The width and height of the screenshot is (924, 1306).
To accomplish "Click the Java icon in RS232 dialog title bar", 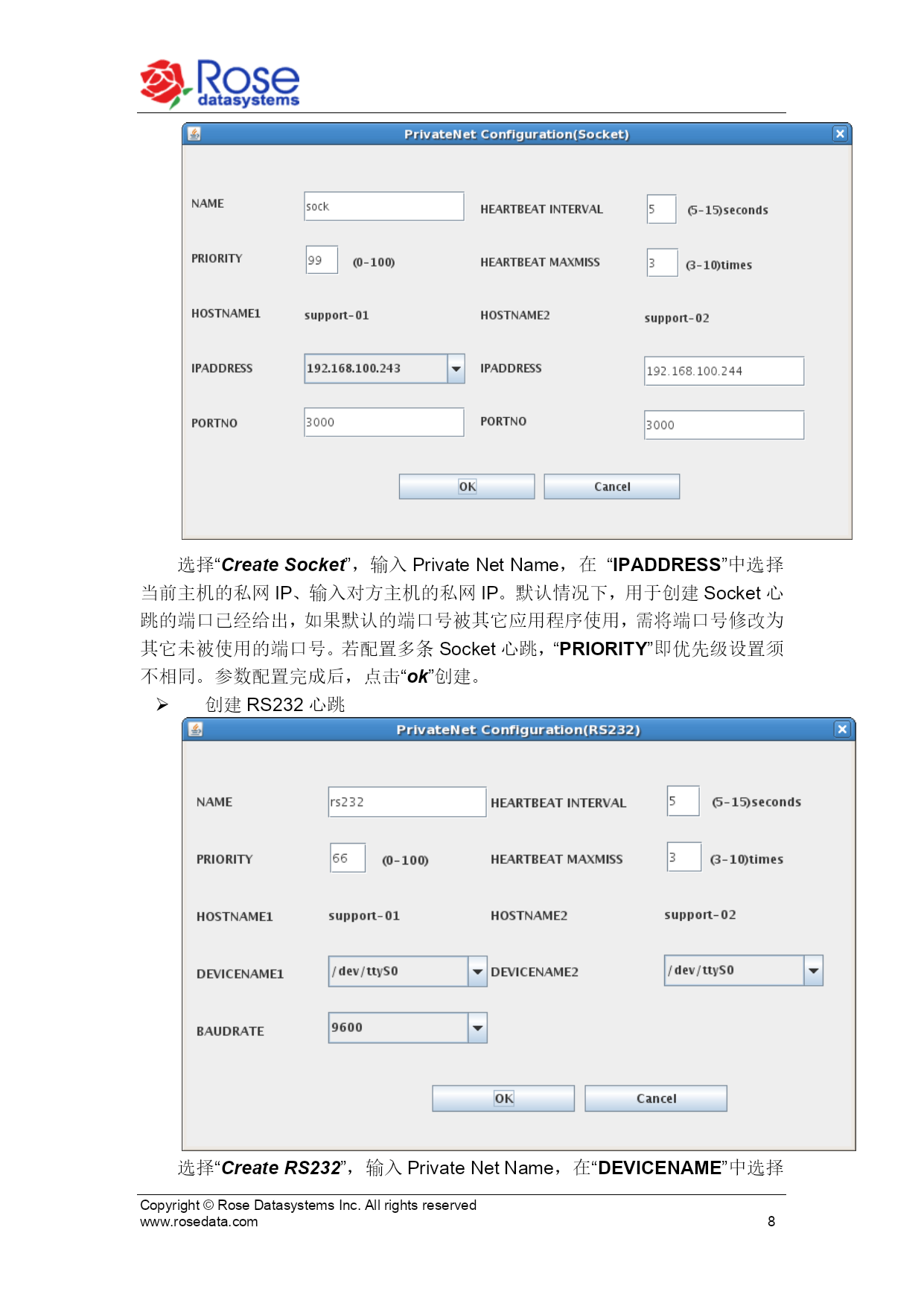I will pos(196,729).
